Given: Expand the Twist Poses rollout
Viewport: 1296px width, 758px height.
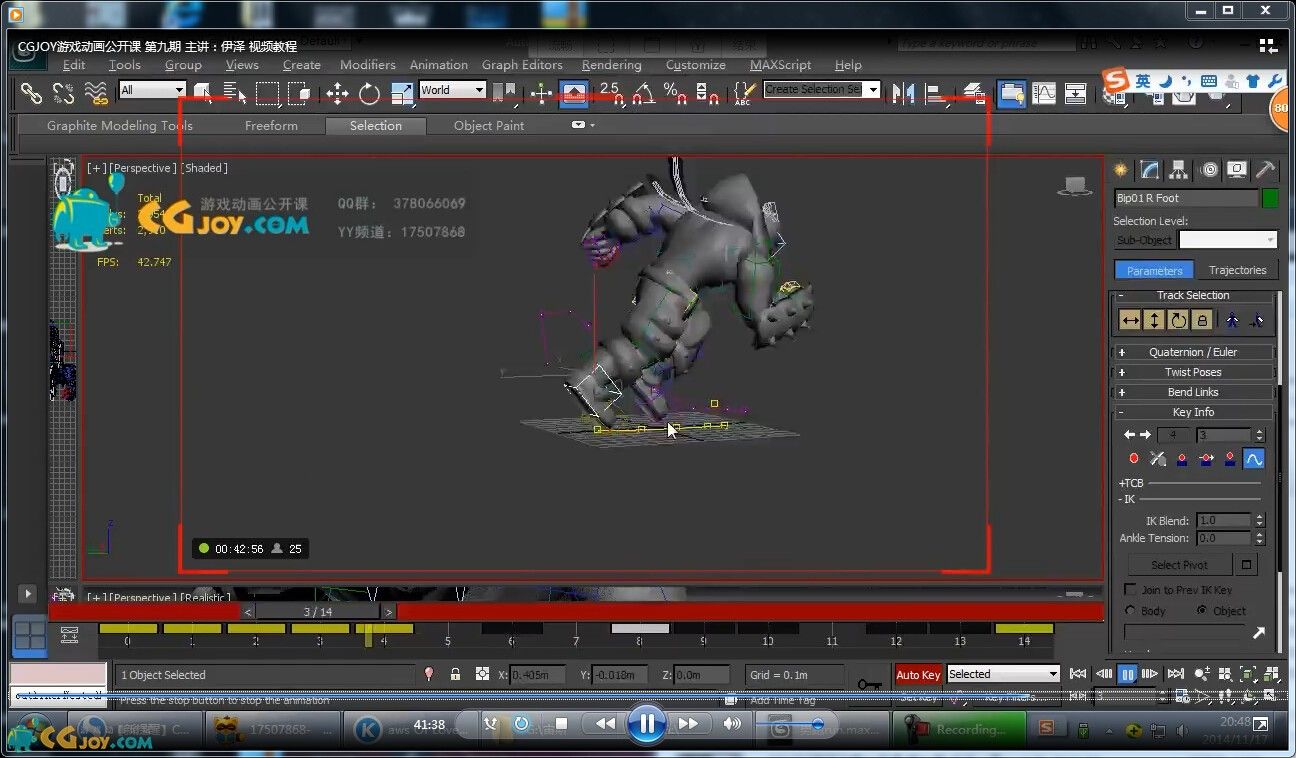Looking at the screenshot, I should pos(1193,372).
